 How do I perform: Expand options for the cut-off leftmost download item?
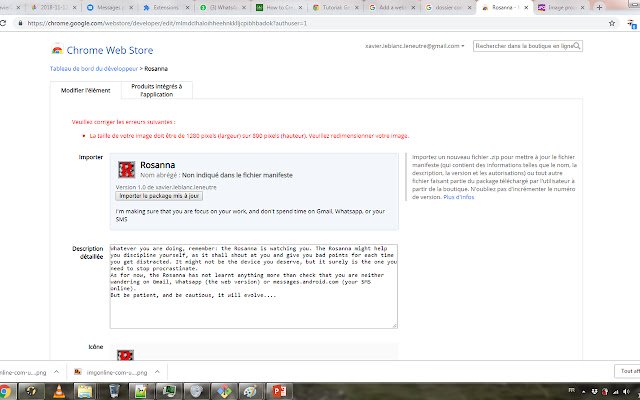click(x=56, y=372)
